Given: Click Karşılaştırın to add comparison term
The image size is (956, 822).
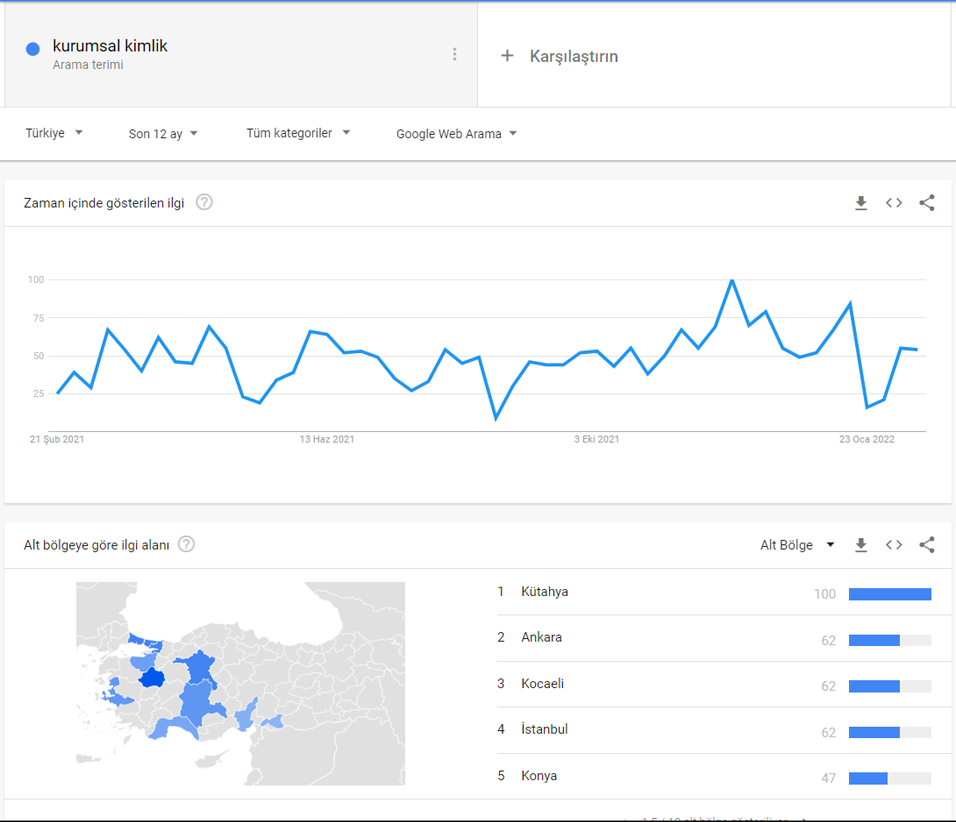Looking at the screenshot, I should [x=573, y=56].
